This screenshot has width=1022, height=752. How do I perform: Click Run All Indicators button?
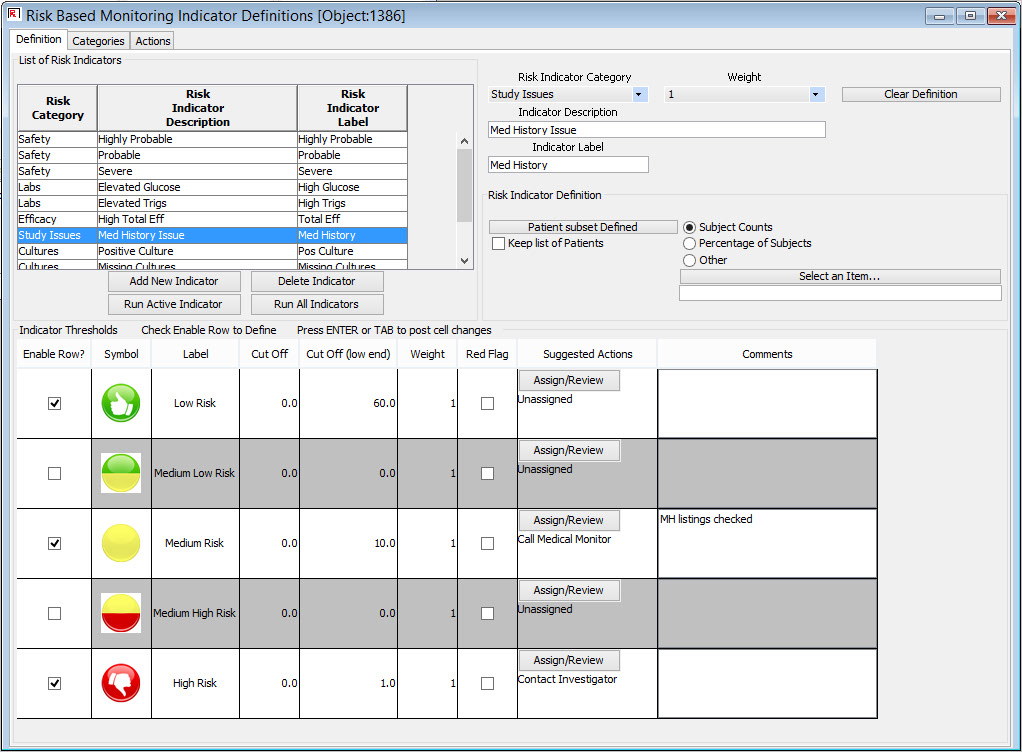317,304
